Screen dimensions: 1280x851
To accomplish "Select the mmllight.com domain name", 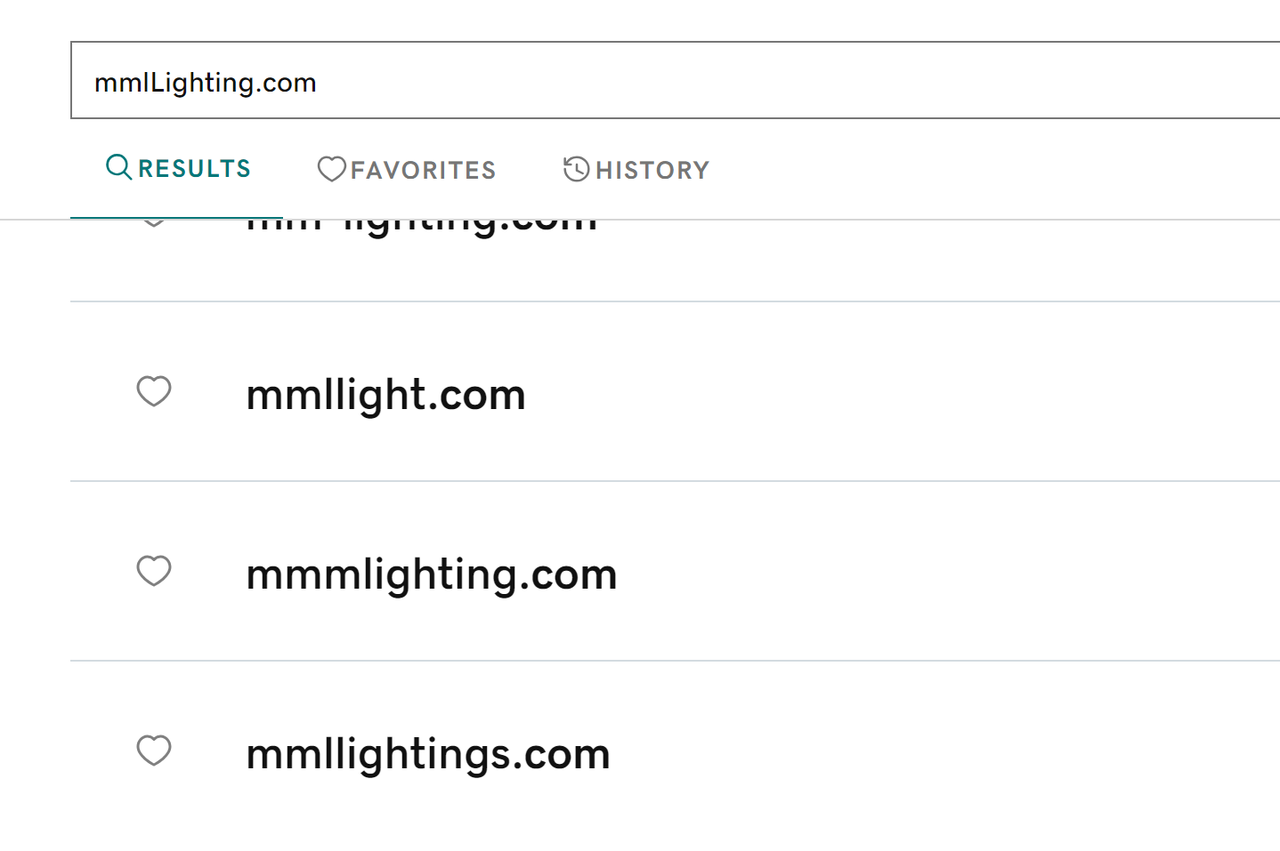I will click(385, 395).
